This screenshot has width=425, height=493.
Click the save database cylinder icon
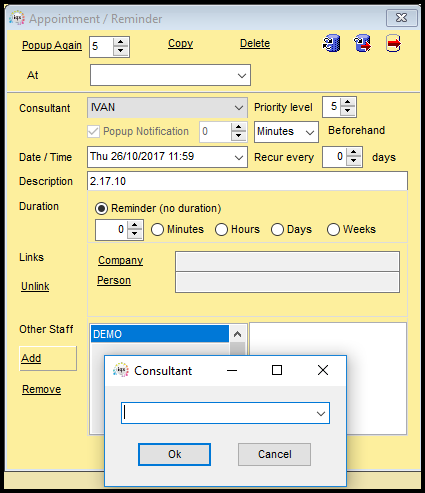point(331,43)
